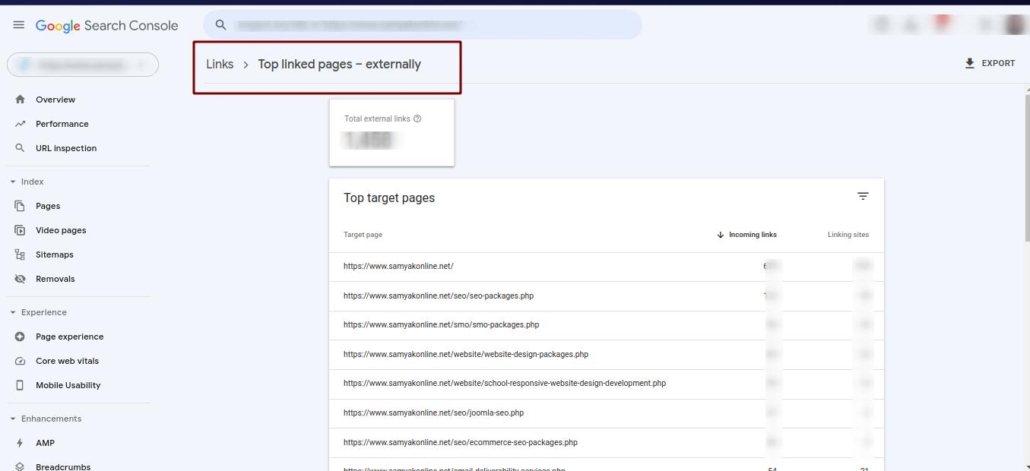Collapse the Enhancements section
Image resolution: width=1030 pixels, height=471 pixels.
[x=45, y=419]
